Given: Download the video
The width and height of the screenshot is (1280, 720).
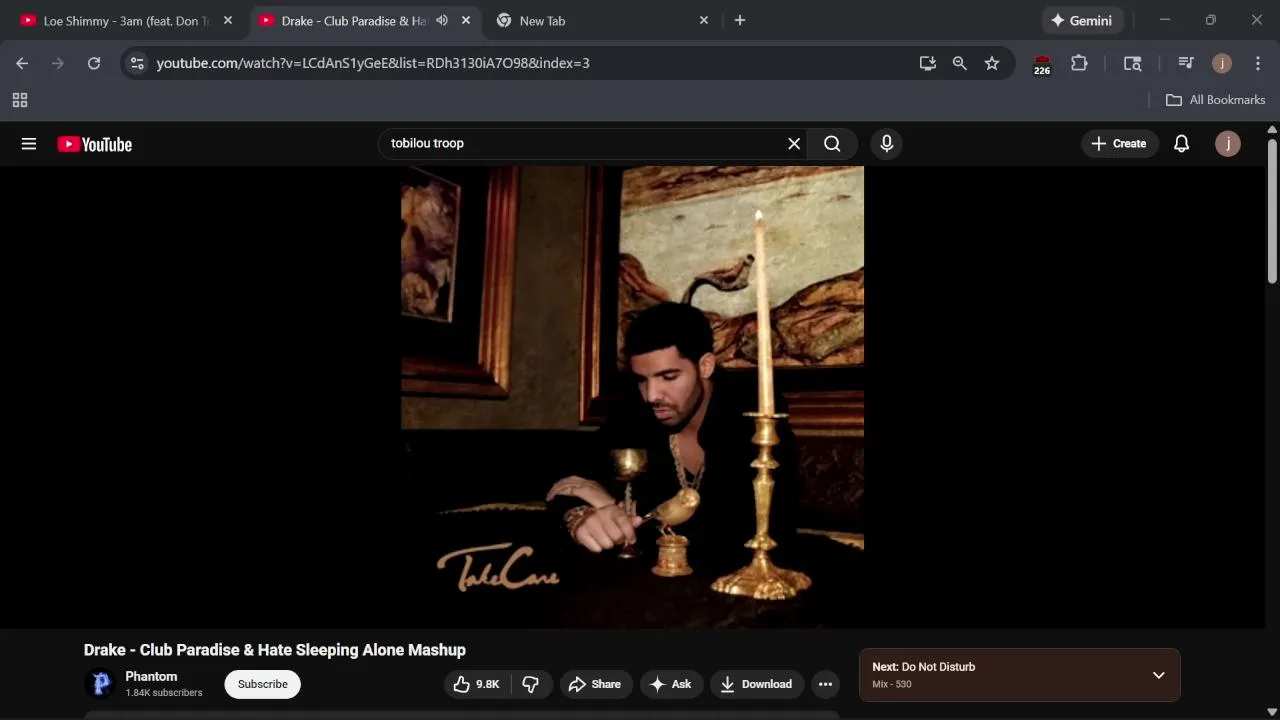Looking at the screenshot, I should pyautogui.click(x=757, y=684).
